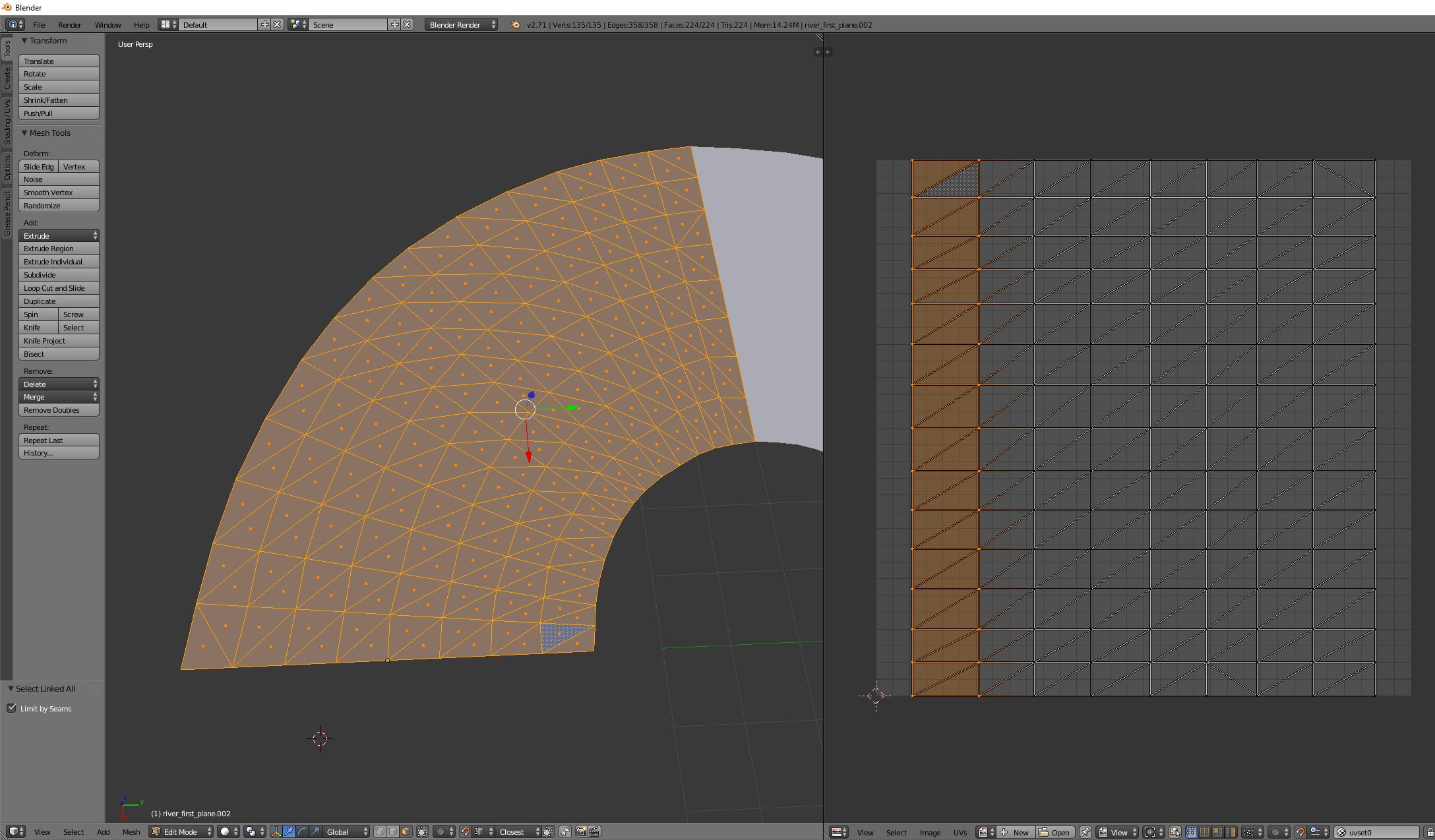Click the Remove Doubles button
This screenshot has width=1435, height=840.
point(59,410)
